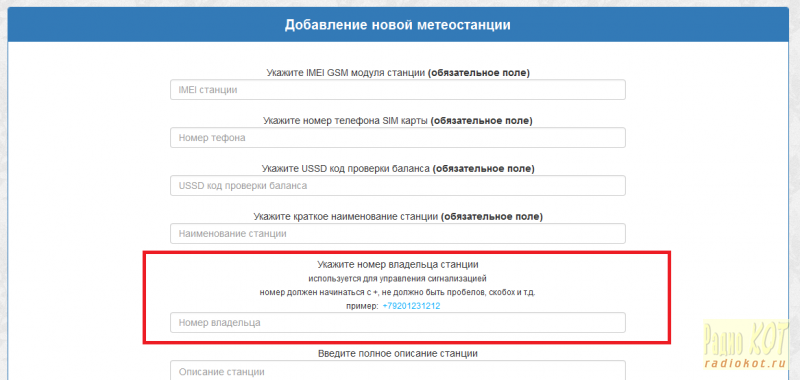Focus the Номер тефона input field
800x380 pixels.
[x=397, y=138]
